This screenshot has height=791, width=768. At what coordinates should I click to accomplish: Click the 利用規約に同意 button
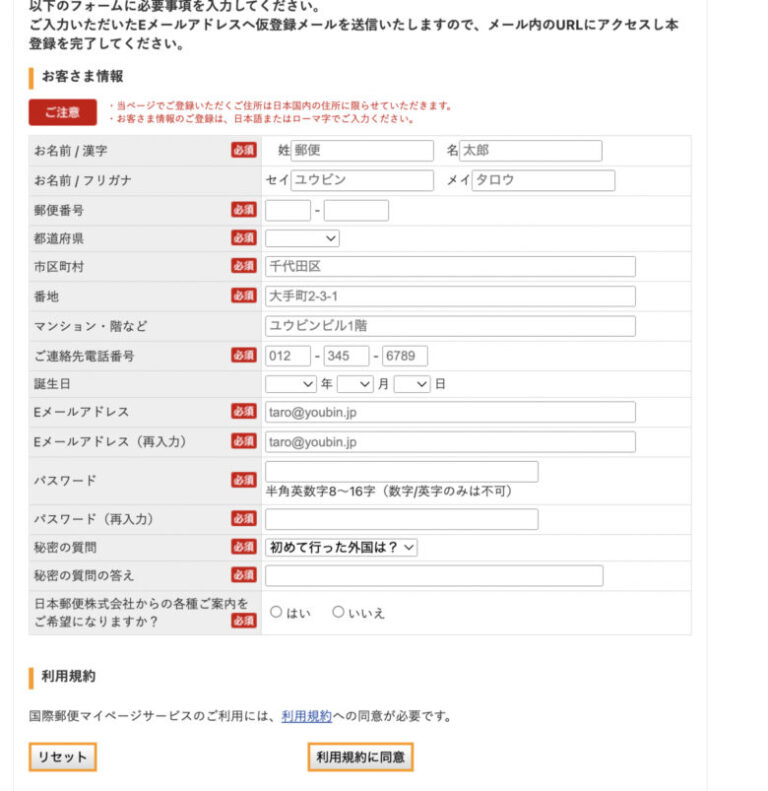(x=360, y=758)
